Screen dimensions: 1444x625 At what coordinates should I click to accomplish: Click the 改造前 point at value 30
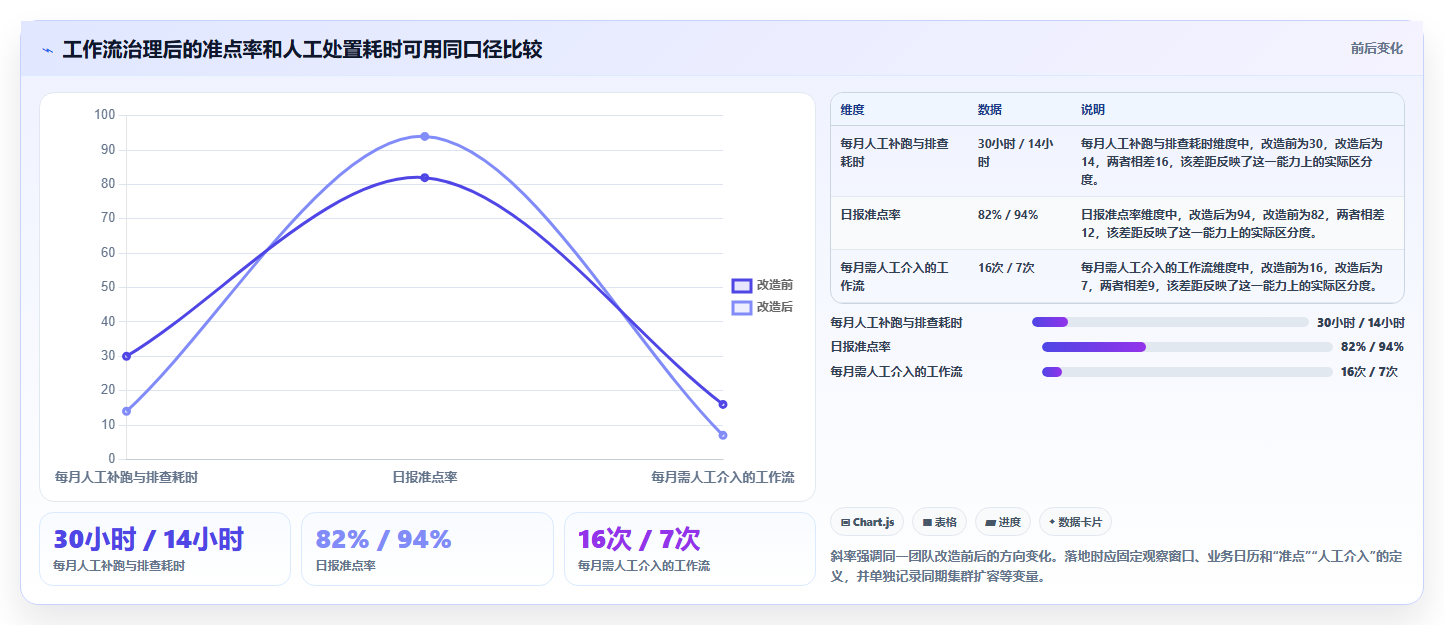(x=126, y=356)
